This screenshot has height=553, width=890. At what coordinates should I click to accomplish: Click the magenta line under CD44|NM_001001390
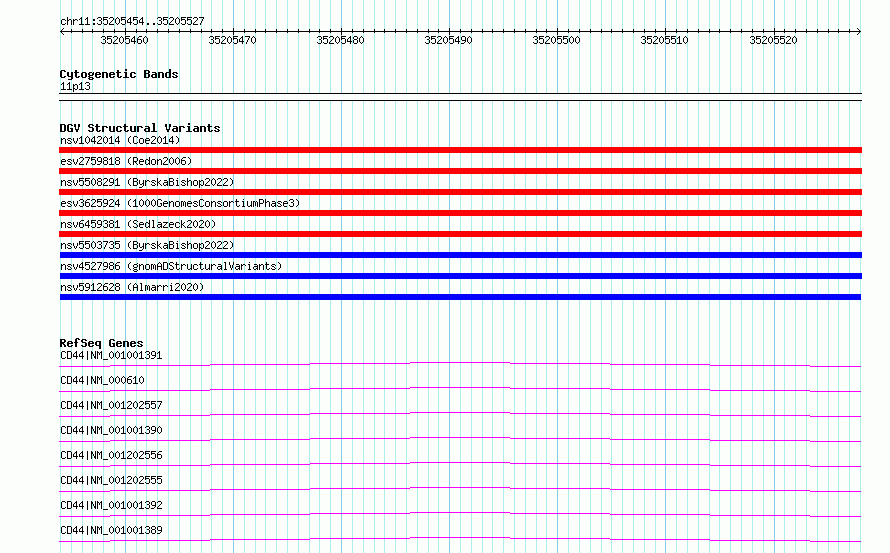click(460, 439)
